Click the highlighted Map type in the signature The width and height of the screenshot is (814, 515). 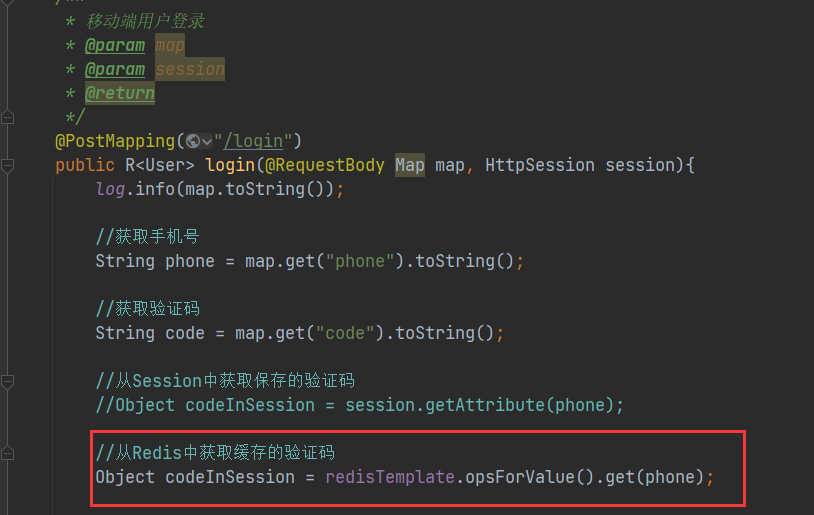coord(410,165)
